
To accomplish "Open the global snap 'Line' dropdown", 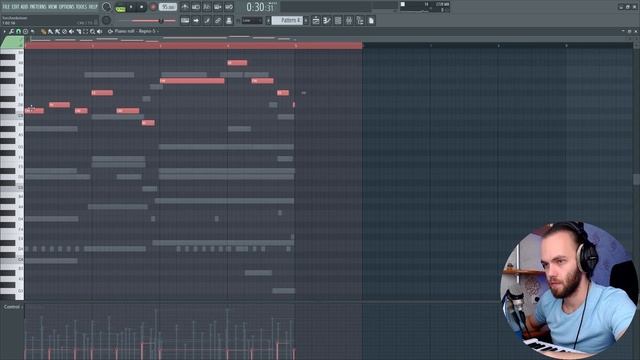I will tap(251, 20).
